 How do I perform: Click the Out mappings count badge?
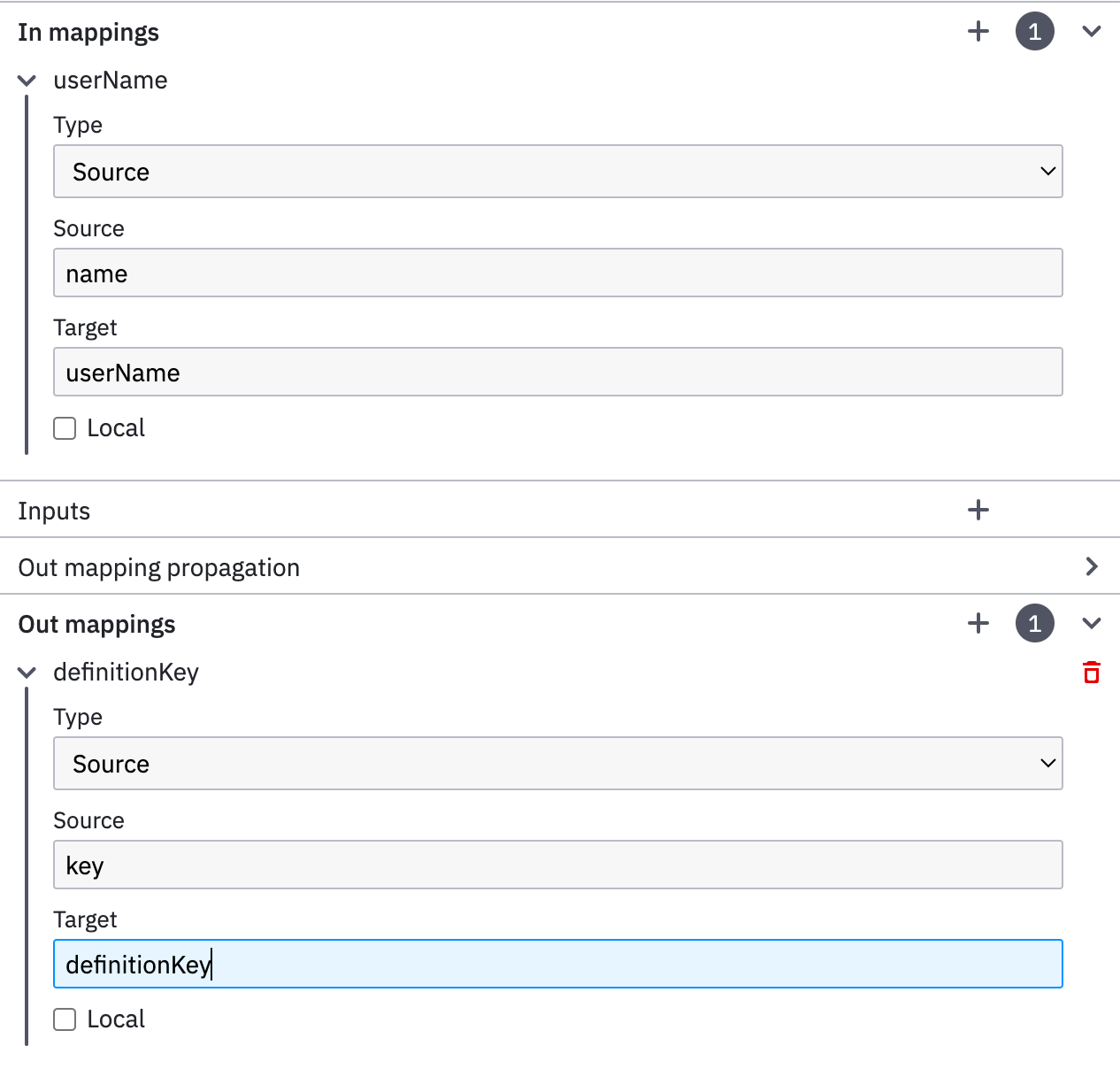tap(1034, 624)
